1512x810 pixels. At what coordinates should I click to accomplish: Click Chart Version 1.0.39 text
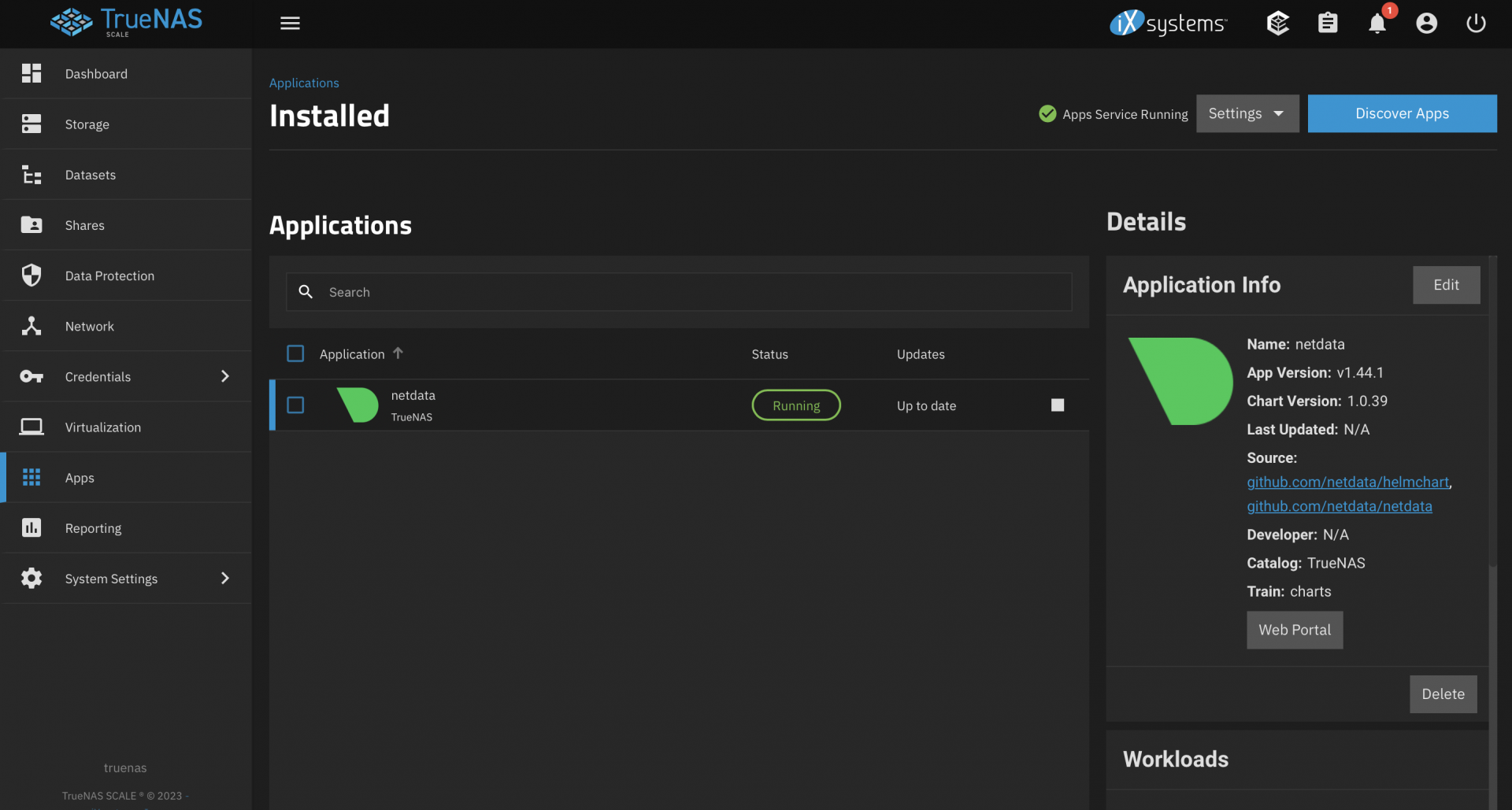[1317, 401]
